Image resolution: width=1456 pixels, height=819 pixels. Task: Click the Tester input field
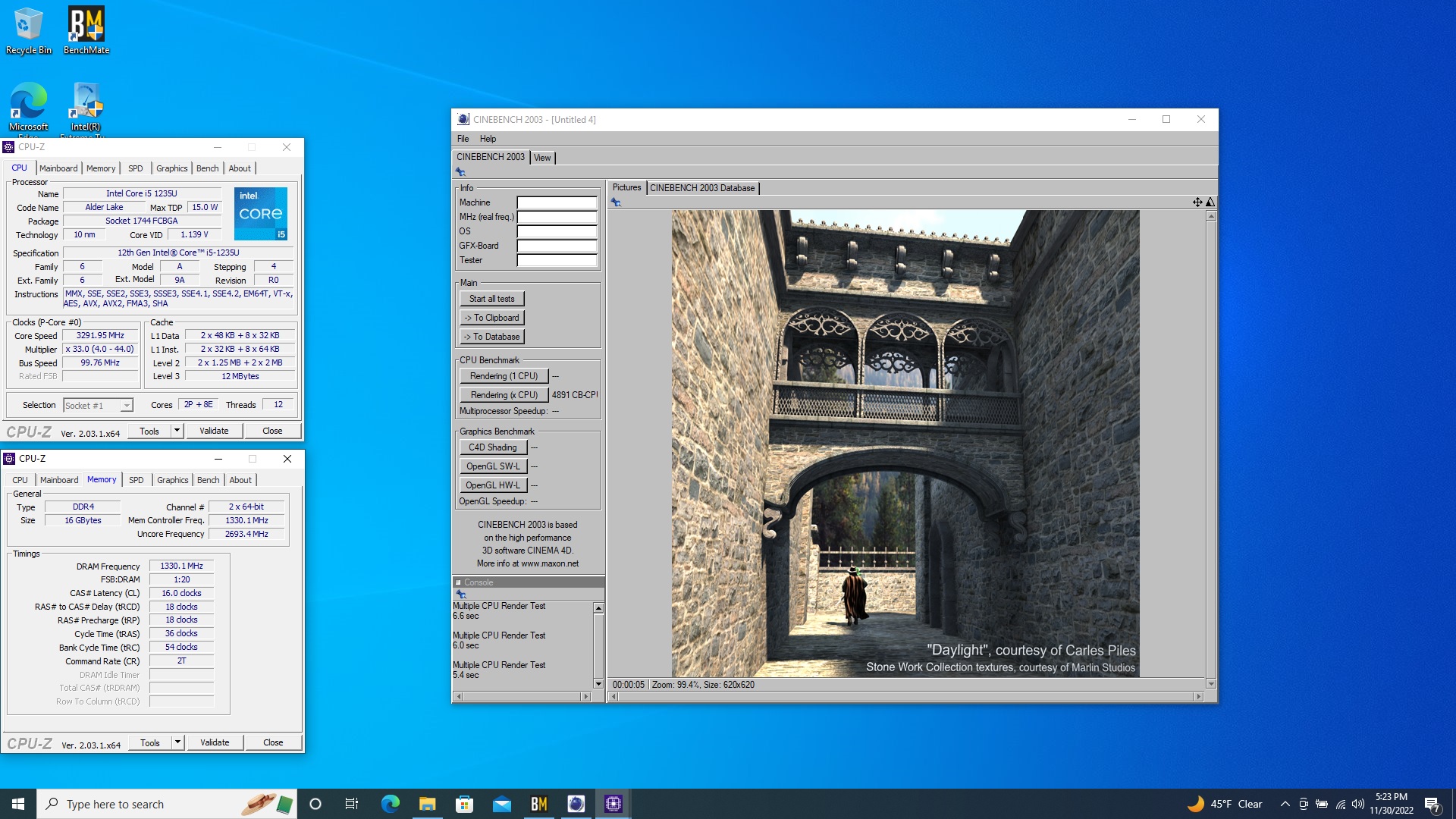(557, 260)
